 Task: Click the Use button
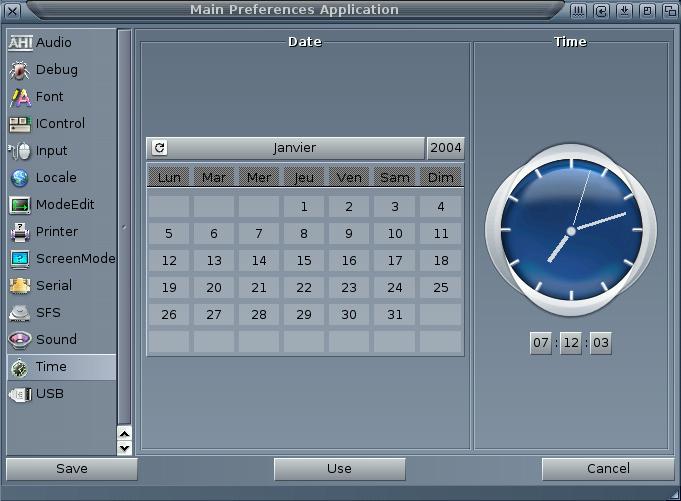(x=340, y=469)
